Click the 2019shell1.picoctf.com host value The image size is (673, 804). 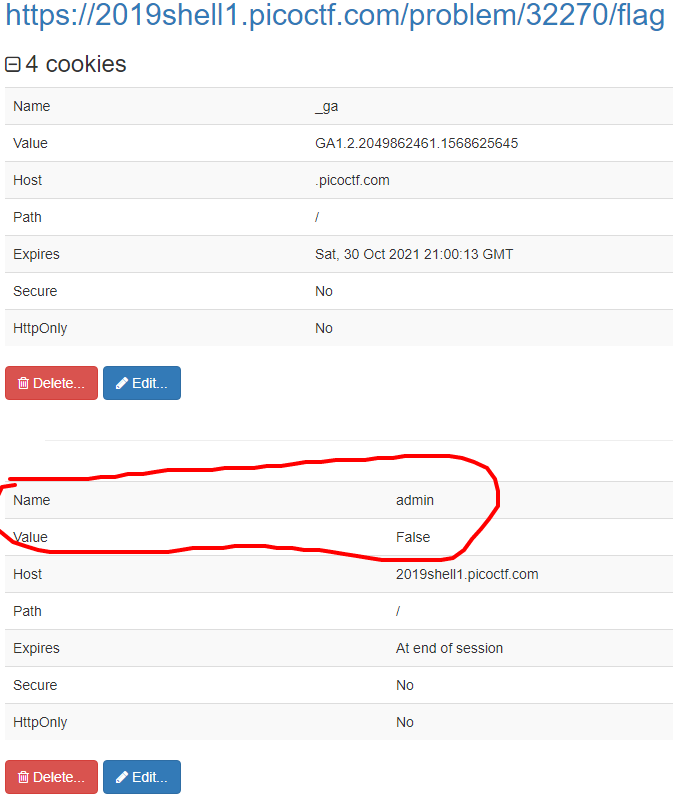(467, 574)
